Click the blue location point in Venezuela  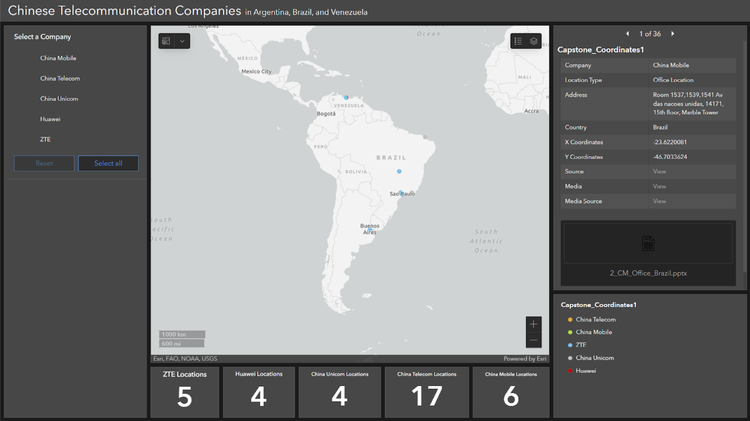point(346,98)
